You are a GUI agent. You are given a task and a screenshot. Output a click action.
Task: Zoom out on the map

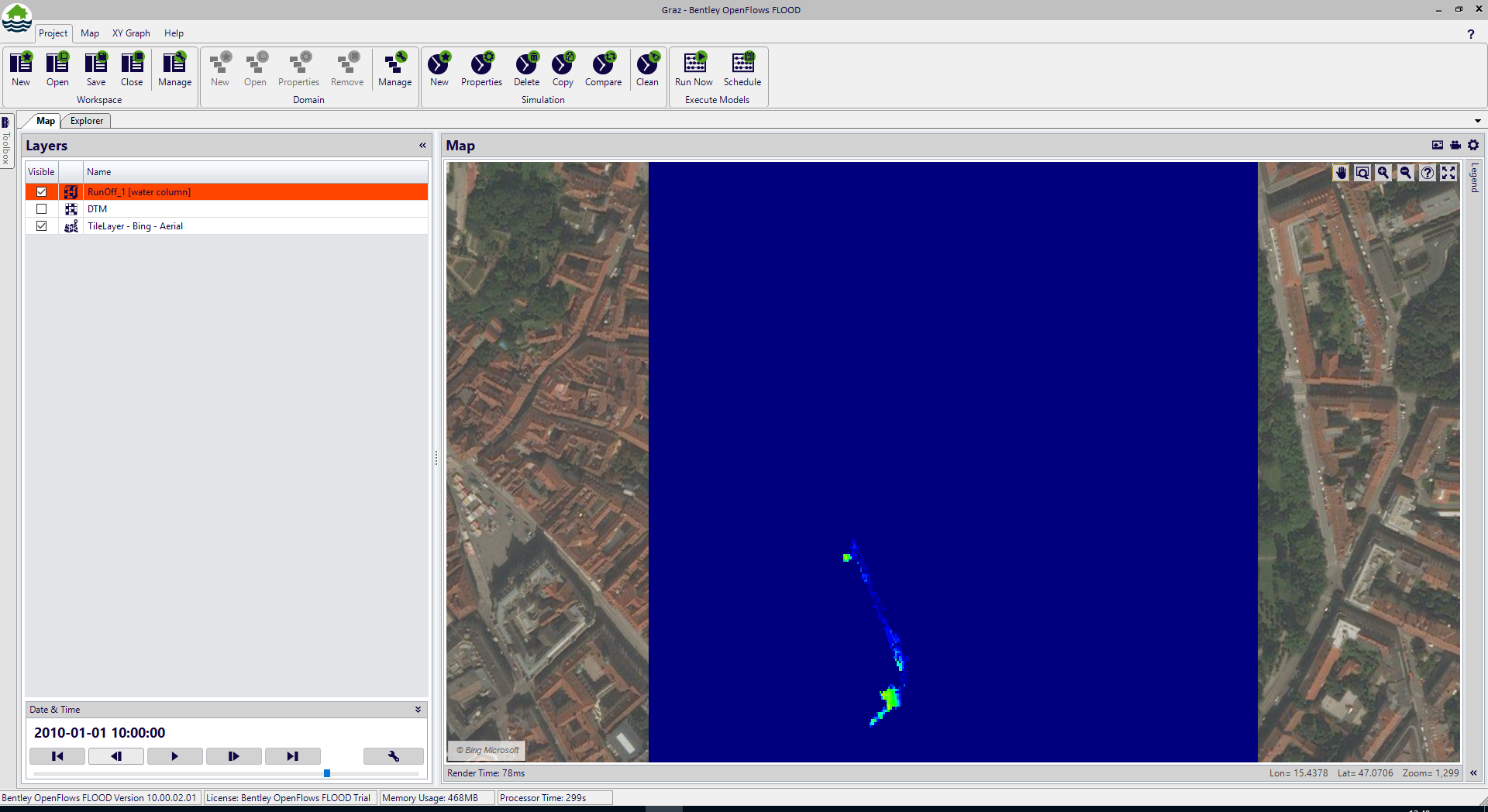click(x=1405, y=173)
